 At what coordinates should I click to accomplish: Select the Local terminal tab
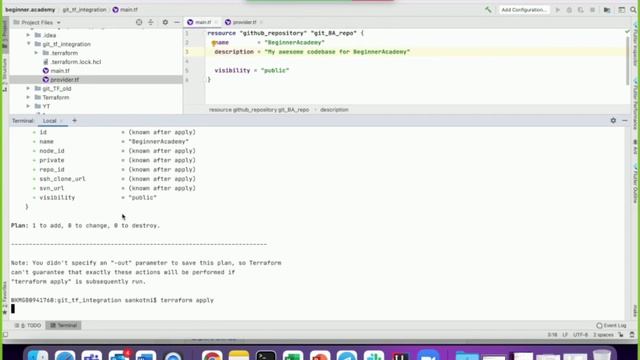49,121
